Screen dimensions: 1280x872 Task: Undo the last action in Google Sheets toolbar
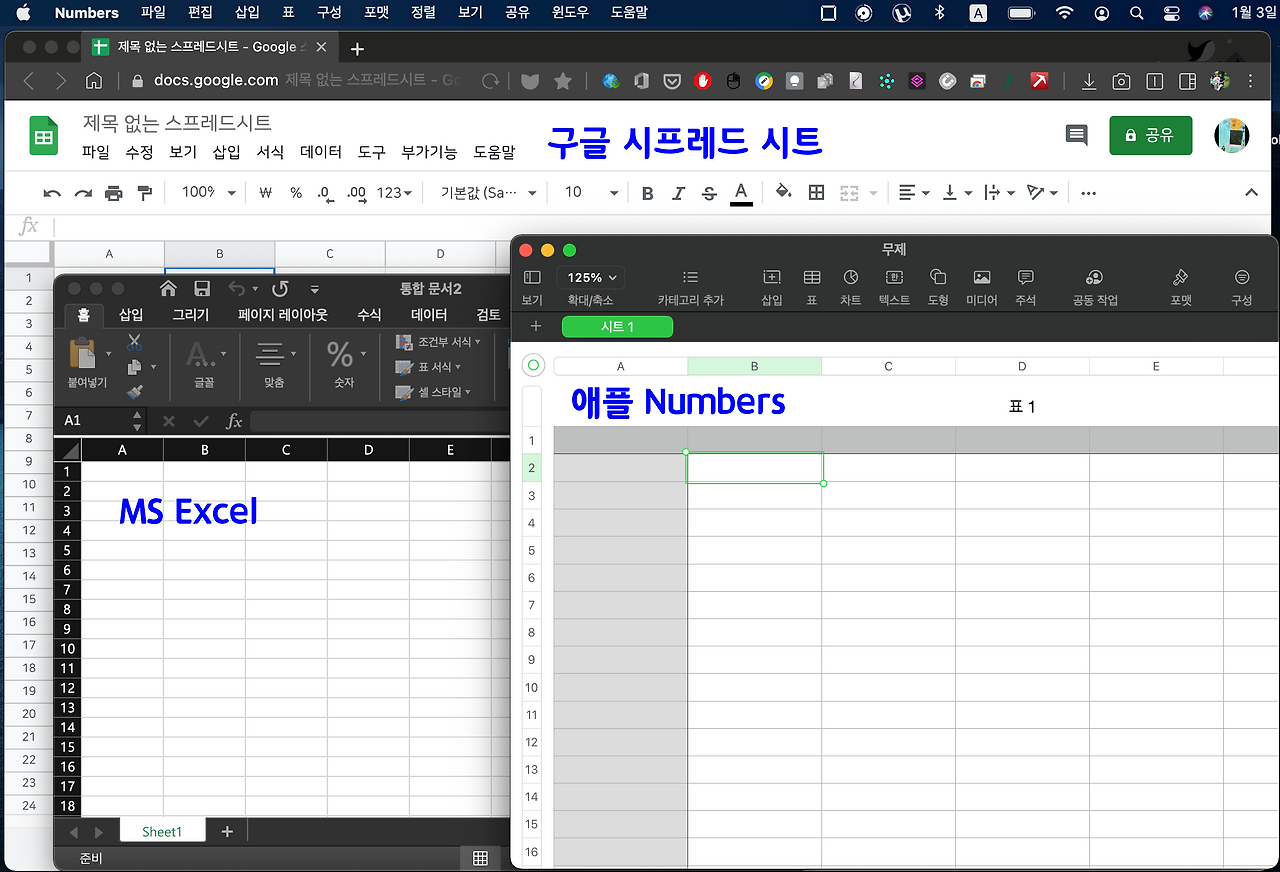[52, 193]
